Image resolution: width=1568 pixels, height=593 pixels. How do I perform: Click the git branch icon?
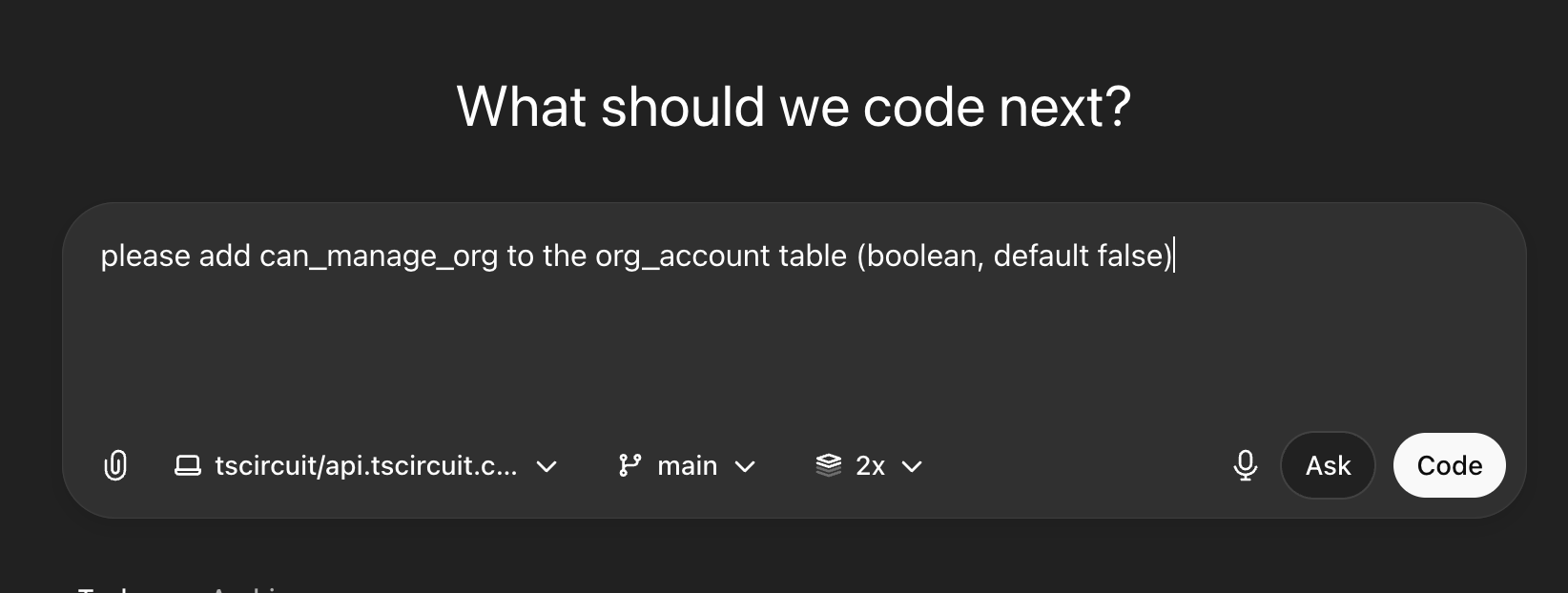coord(629,465)
